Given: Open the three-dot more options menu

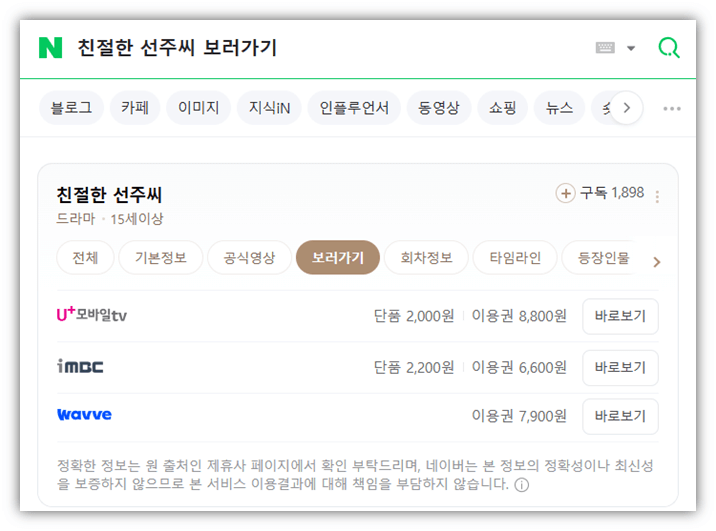Looking at the screenshot, I should click(x=672, y=109).
